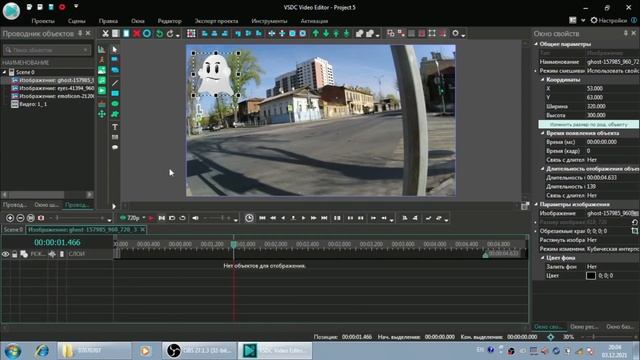Pin the Properties window panel
The width and height of the screenshot is (640, 360).
[626, 33]
